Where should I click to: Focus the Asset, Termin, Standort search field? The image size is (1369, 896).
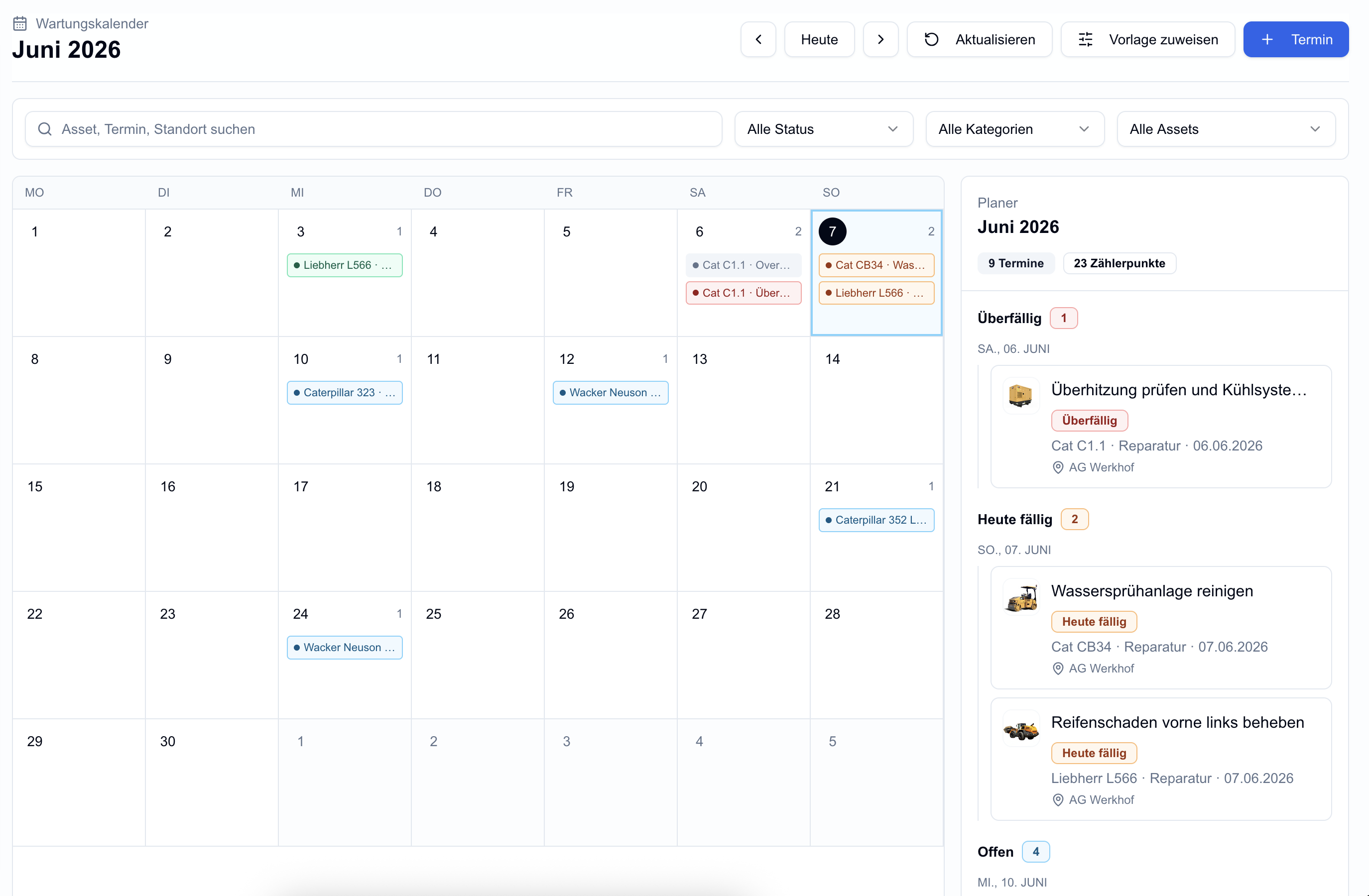pos(373,129)
